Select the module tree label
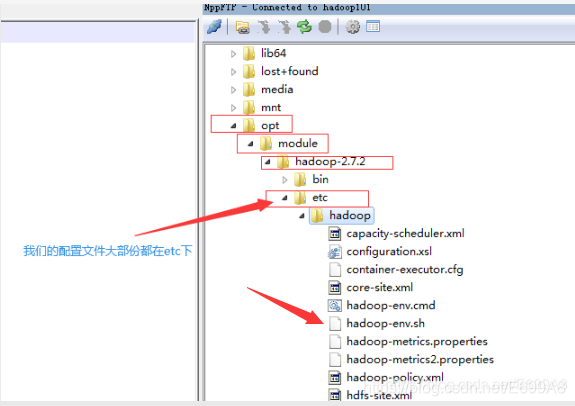575x406 pixels. pyautogui.click(x=298, y=143)
